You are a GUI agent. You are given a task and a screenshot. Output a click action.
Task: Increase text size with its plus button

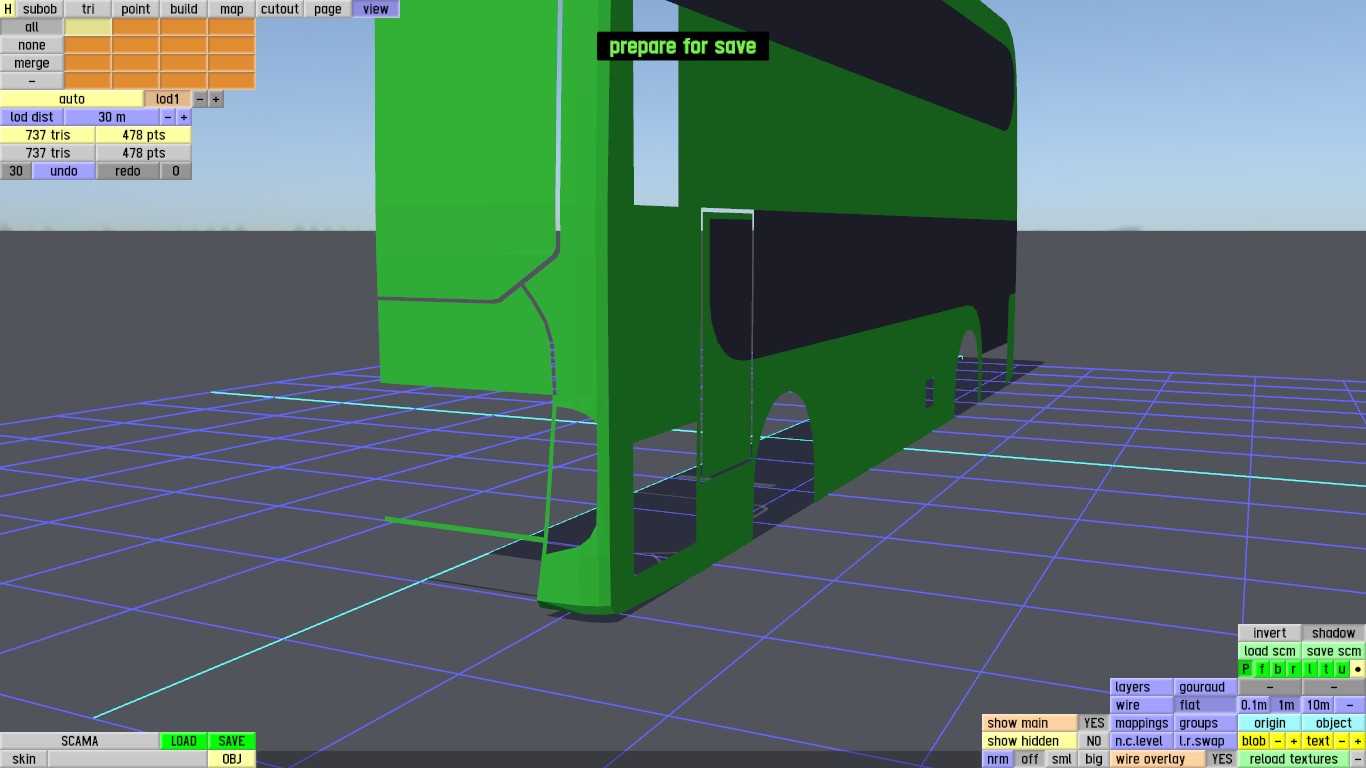1358,741
